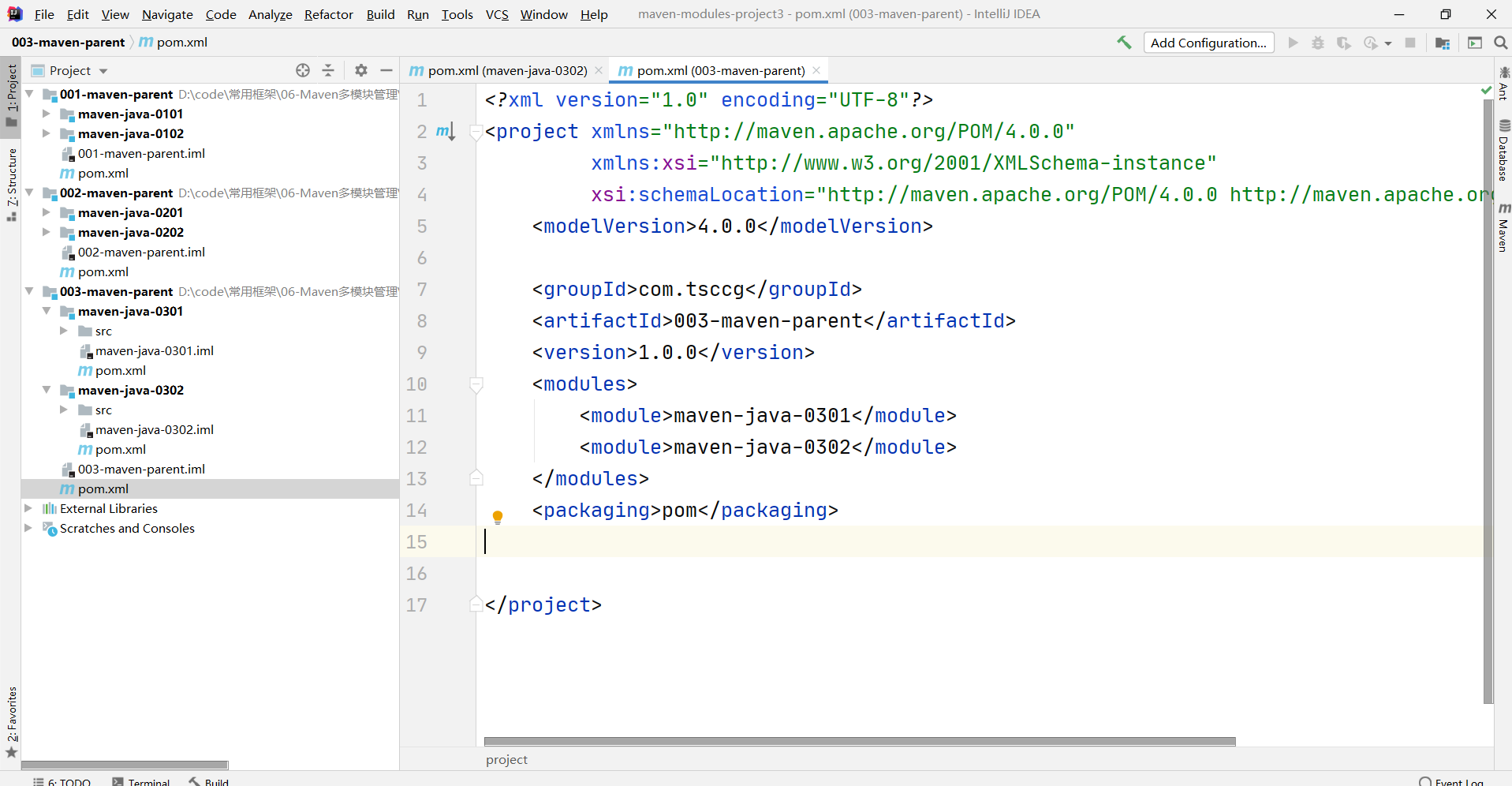The width and height of the screenshot is (1512, 786).
Task: Close the pom.xml (maven-java-0302) tab
Action: (x=599, y=70)
